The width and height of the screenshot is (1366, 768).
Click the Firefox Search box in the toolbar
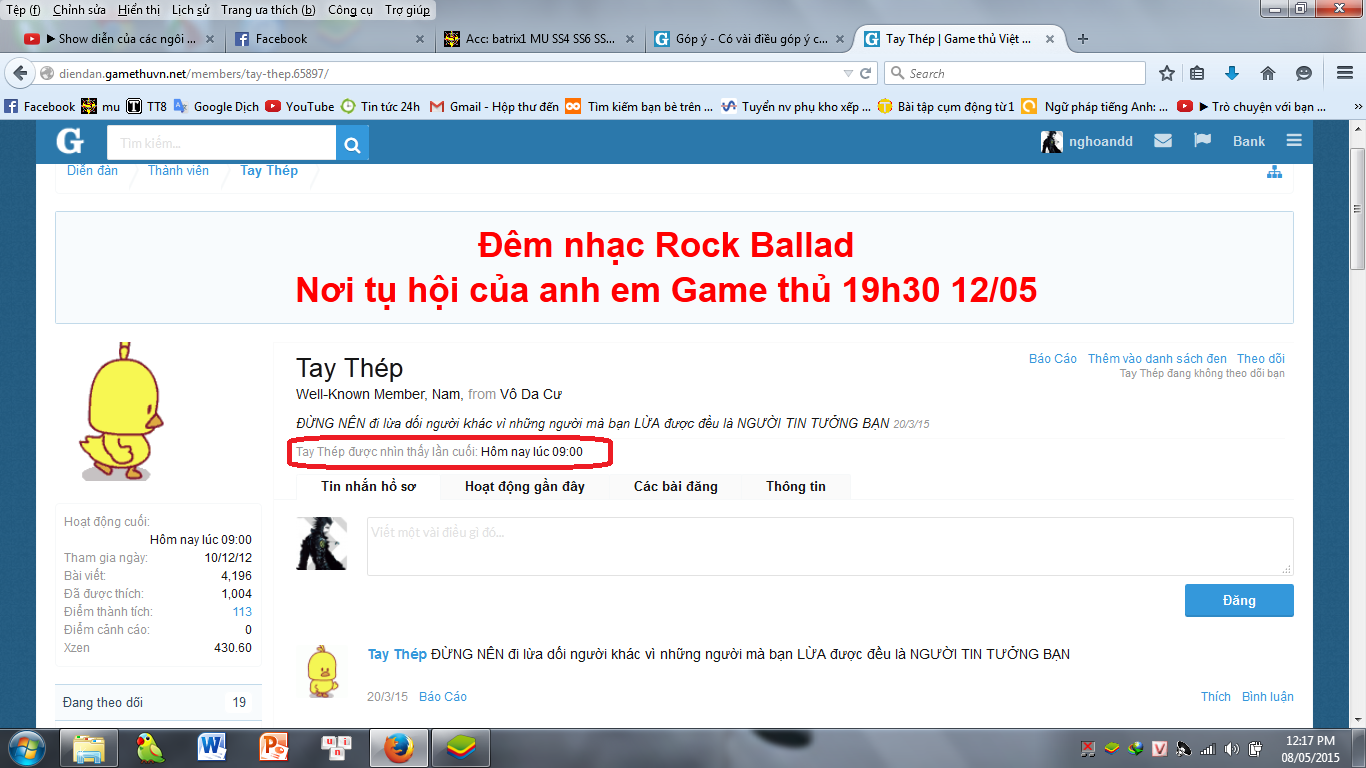pos(1014,73)
